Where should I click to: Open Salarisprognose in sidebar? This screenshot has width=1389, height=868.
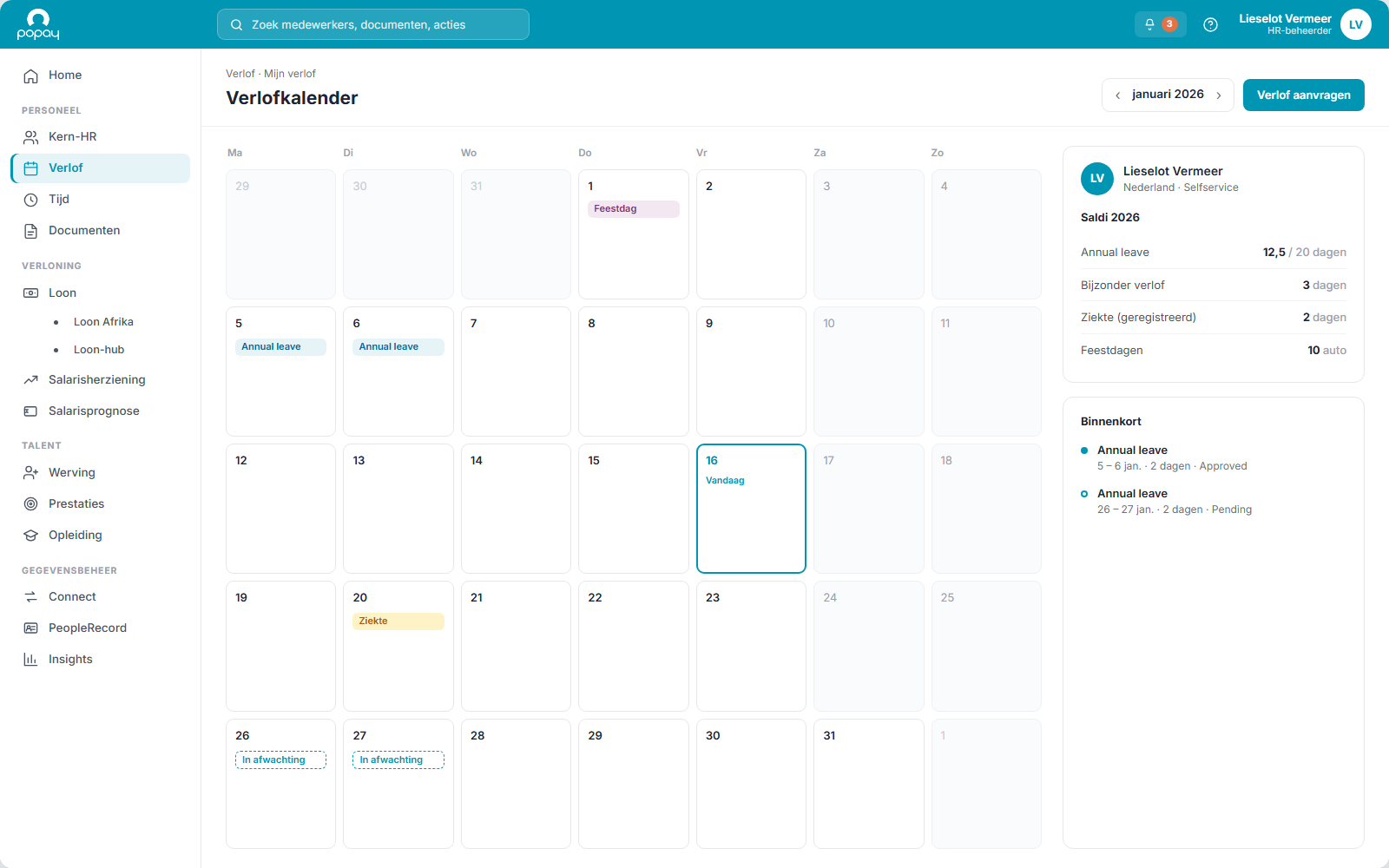(x=101, y=411)
